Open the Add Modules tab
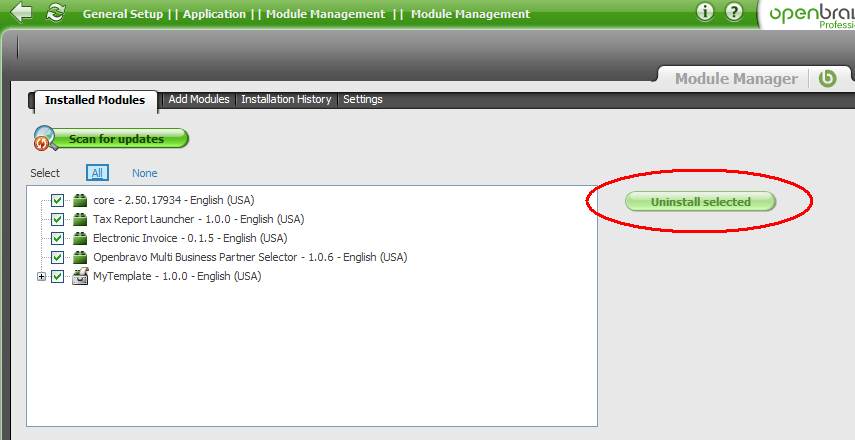This screenshot has height=440, width=855. click(x=198, y=99)
